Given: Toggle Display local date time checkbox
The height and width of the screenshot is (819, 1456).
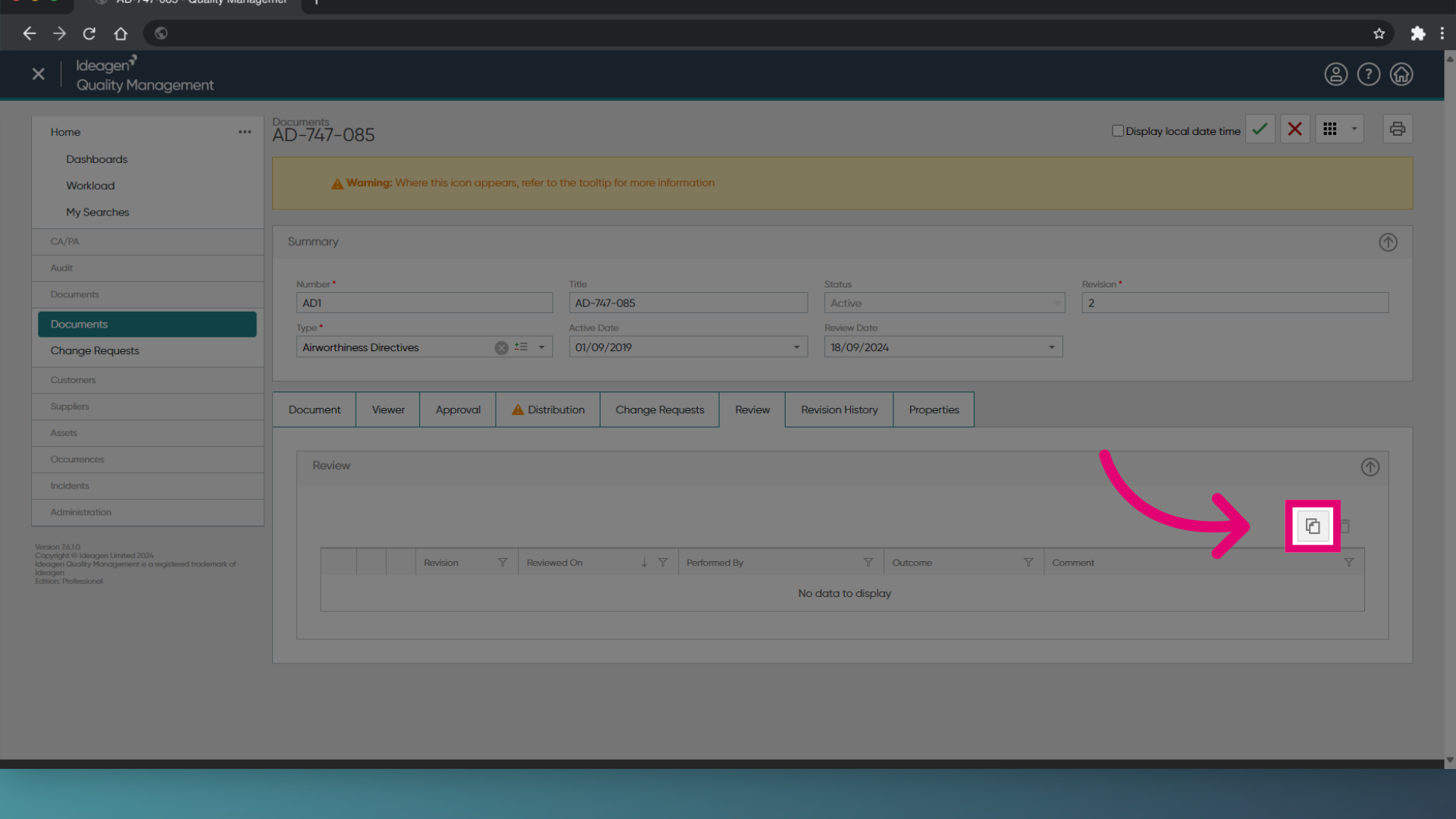Looking at the screenshot, I should point(1117,130).
